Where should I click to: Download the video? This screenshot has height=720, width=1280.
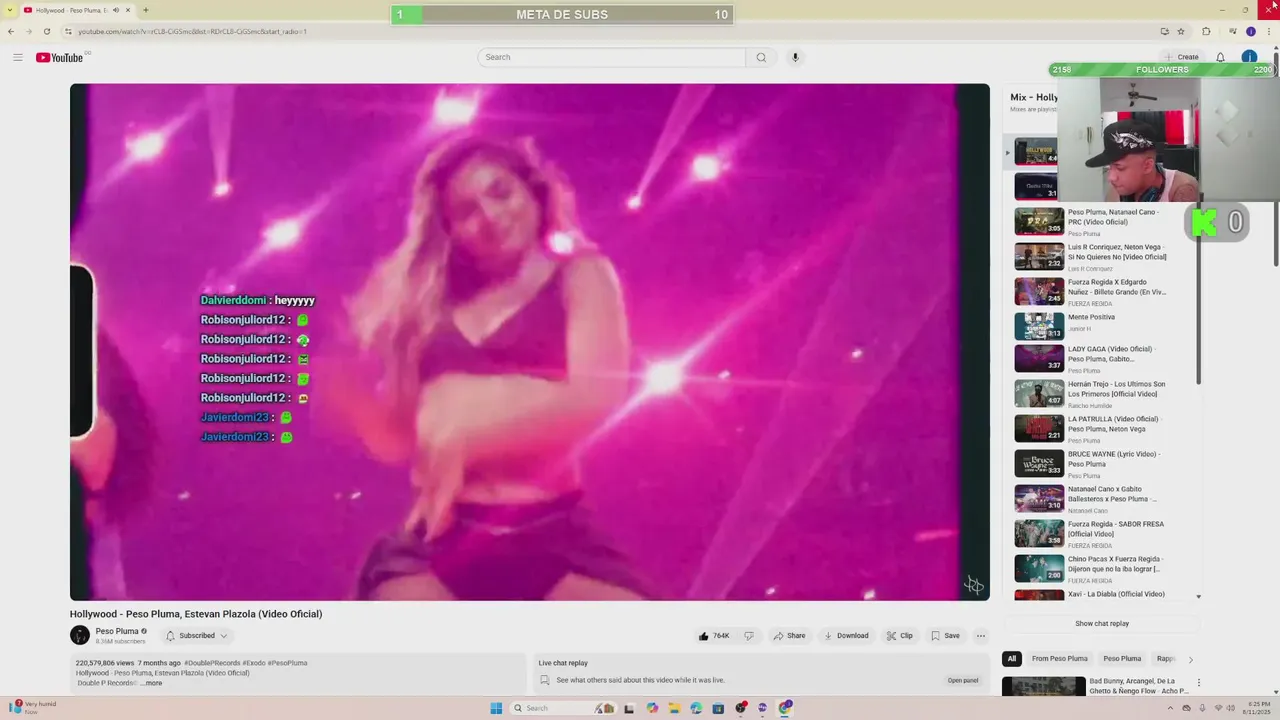[846, 636]
